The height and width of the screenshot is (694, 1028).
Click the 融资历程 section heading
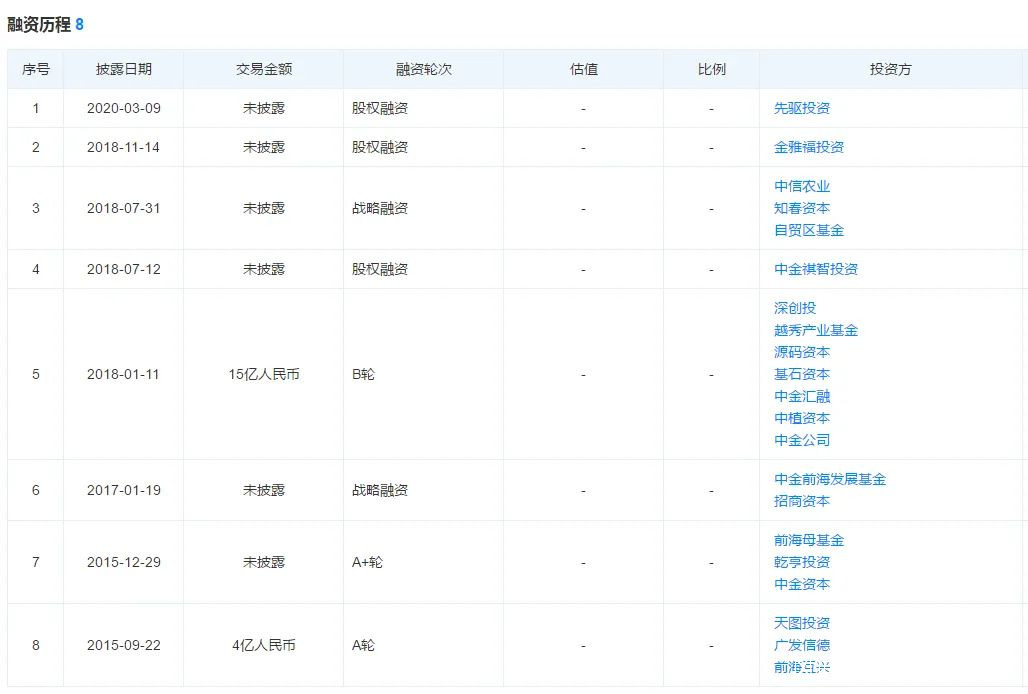pyautogui.click(x=39, y=25)
